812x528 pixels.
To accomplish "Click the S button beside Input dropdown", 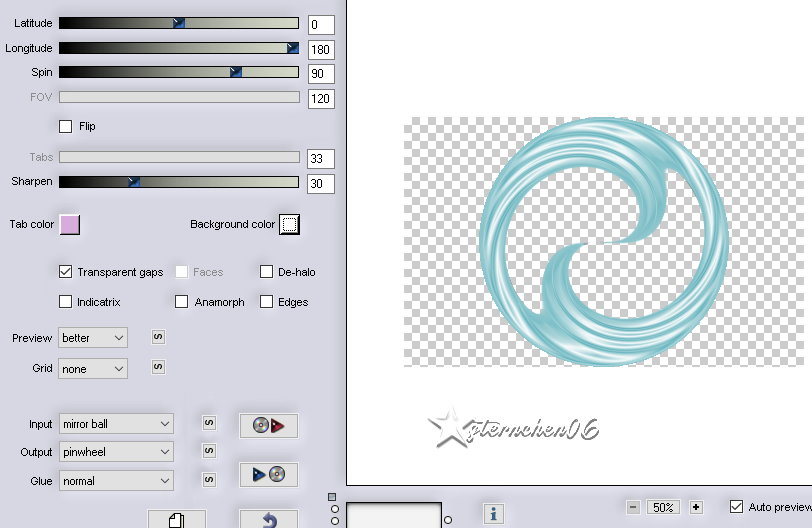I will click(209, 424).
